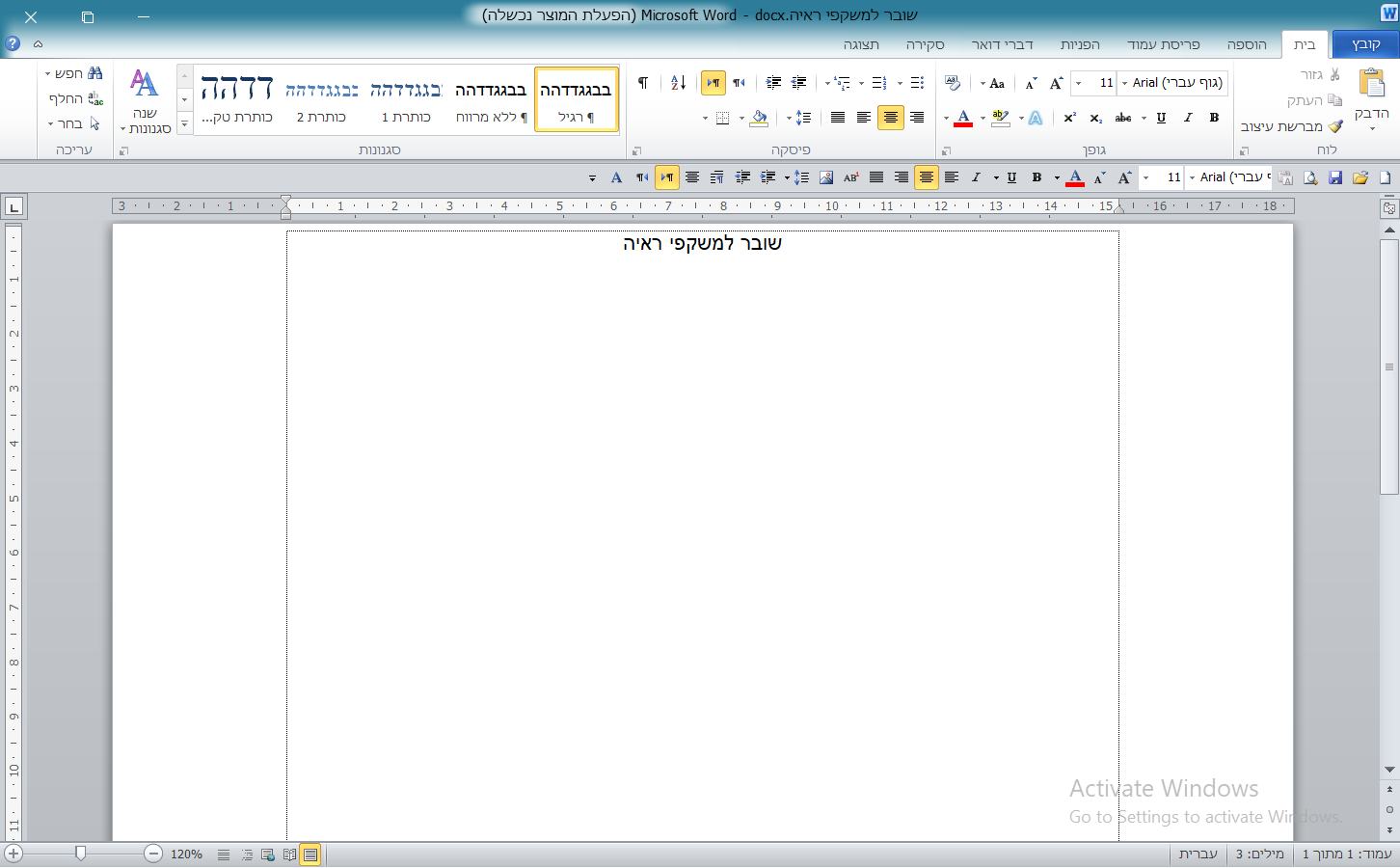Apply the red font color in the ribbon
Viewport: 1400px width, 868px height.
963,118
